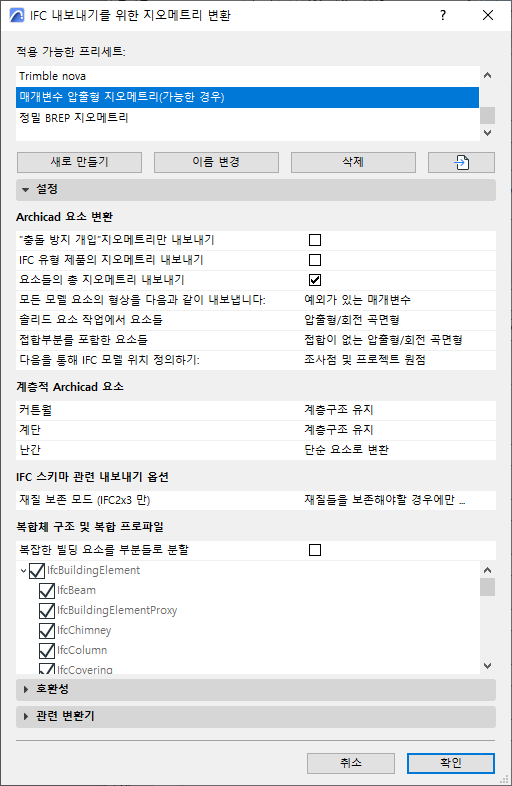Select the IfcChimney tree label
This screenshot has width=512, height=786.
point(84,631)
